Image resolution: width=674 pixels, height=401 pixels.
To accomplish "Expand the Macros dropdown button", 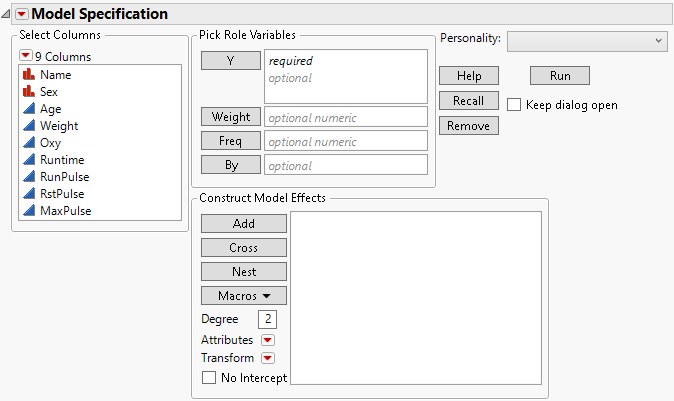I will [243, 296].
